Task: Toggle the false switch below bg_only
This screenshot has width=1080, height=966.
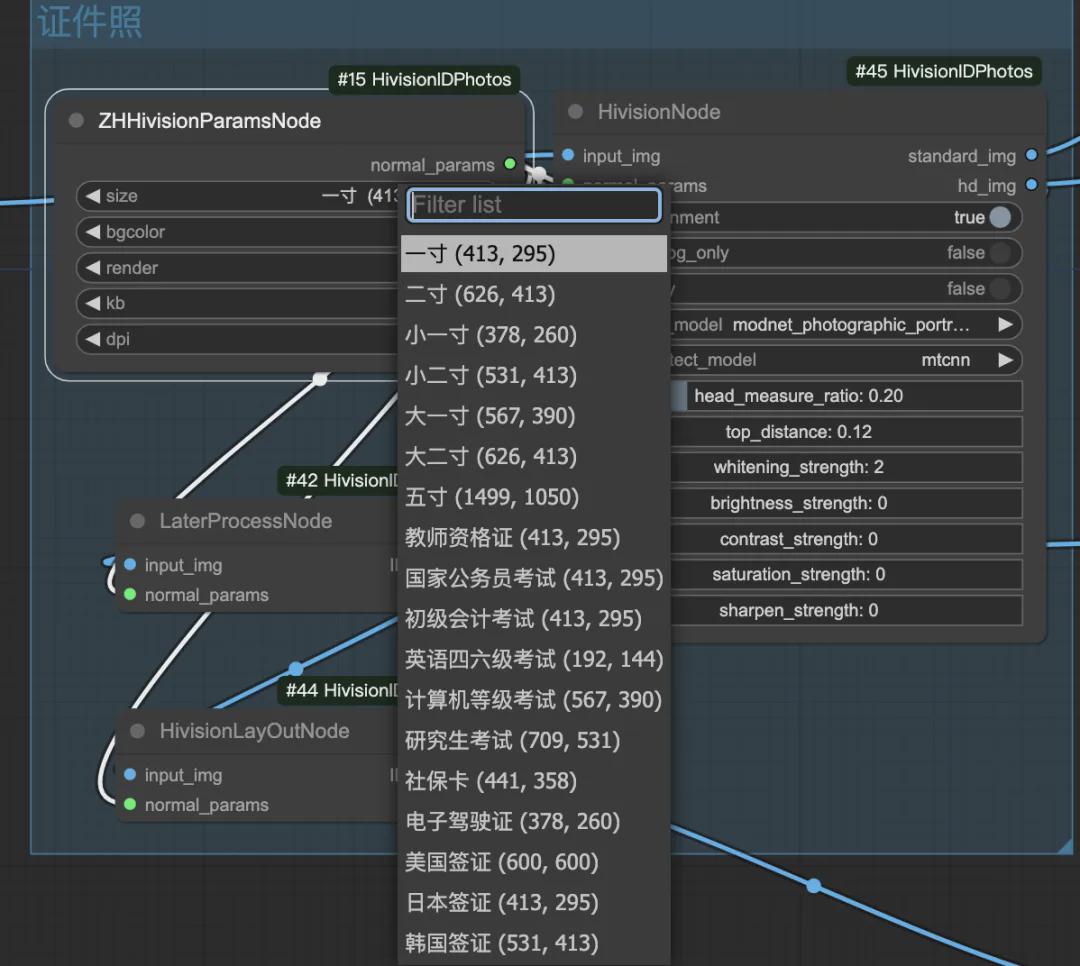Action: click(x=999, y=289)
